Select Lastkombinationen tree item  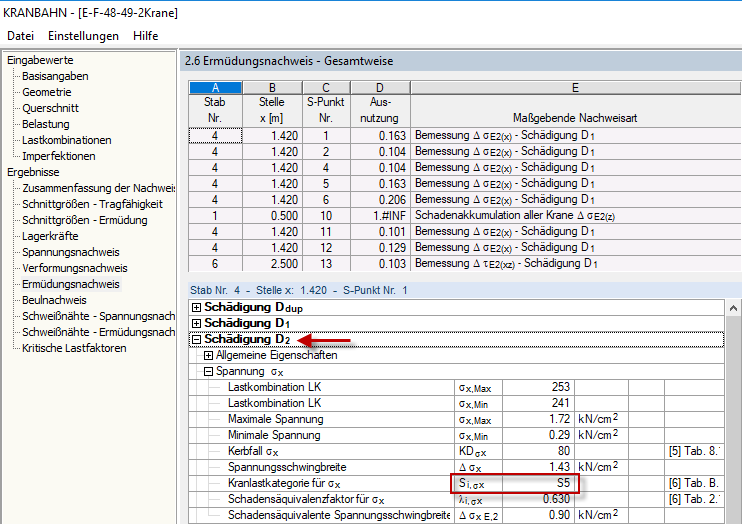coord(67,141)
